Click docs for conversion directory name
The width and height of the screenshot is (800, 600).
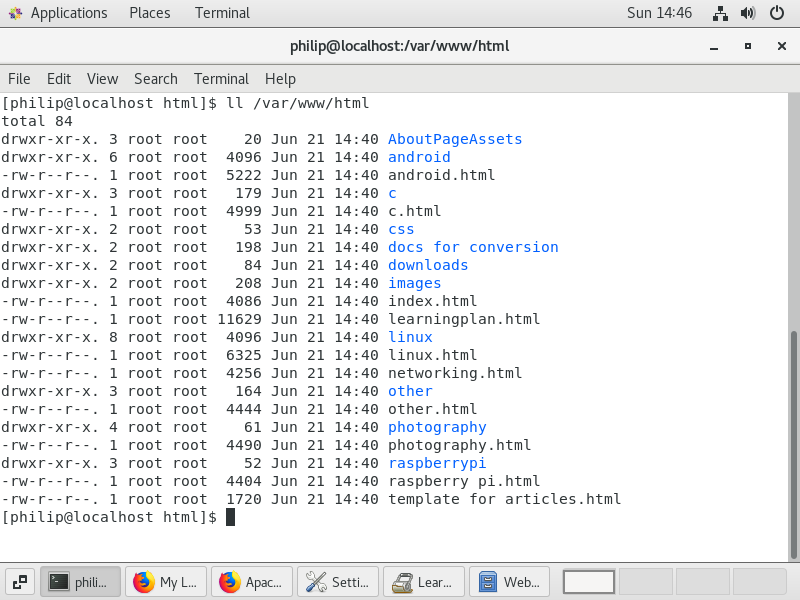[473, 247]
